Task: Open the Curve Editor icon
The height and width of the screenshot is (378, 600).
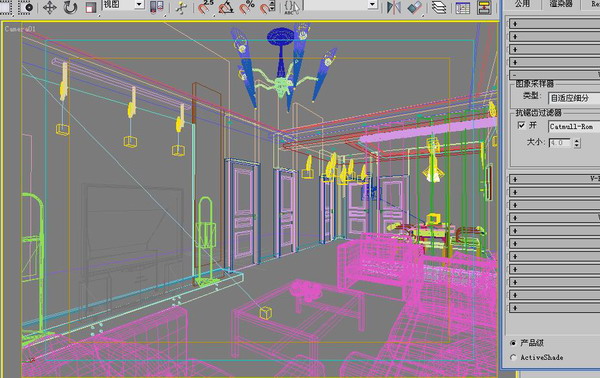Action: pos(463,7)
